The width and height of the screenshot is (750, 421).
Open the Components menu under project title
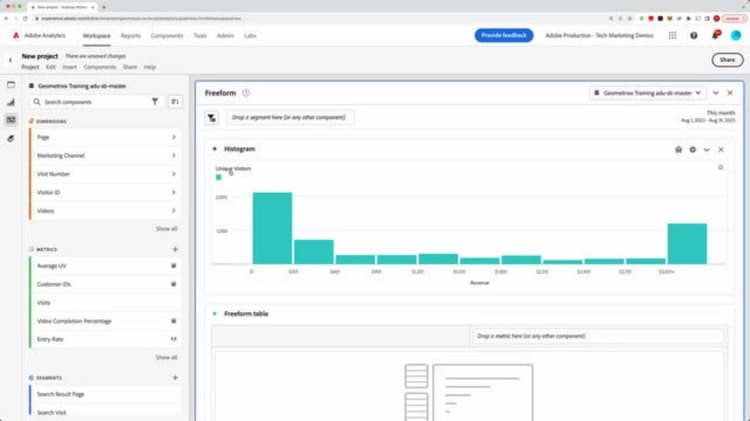tap(100, 67)
